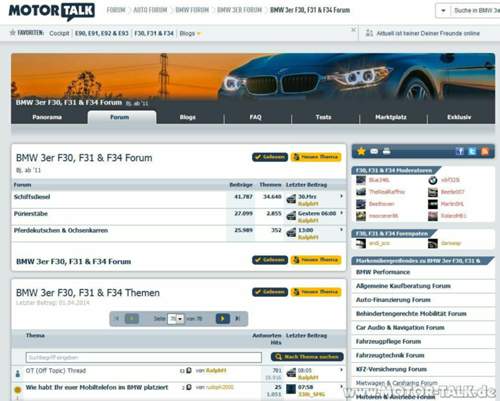This screenshot has height=401, width=500.
Task: Click BMW 3ER FORUM breadcrumb
Action: [x=239, y=10]
